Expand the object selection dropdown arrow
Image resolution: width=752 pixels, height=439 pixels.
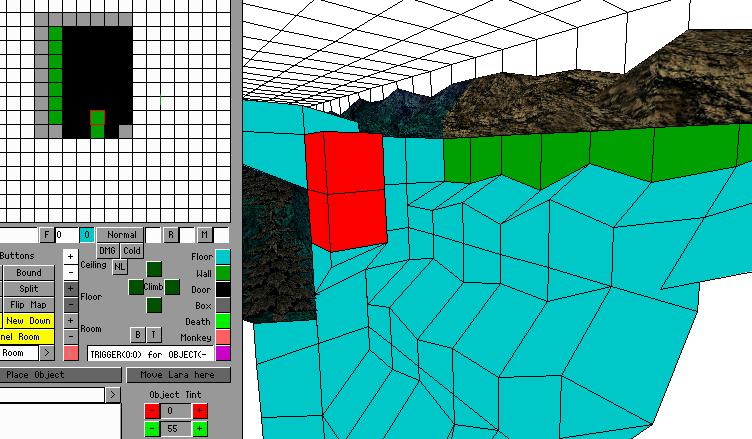(112, 395)
